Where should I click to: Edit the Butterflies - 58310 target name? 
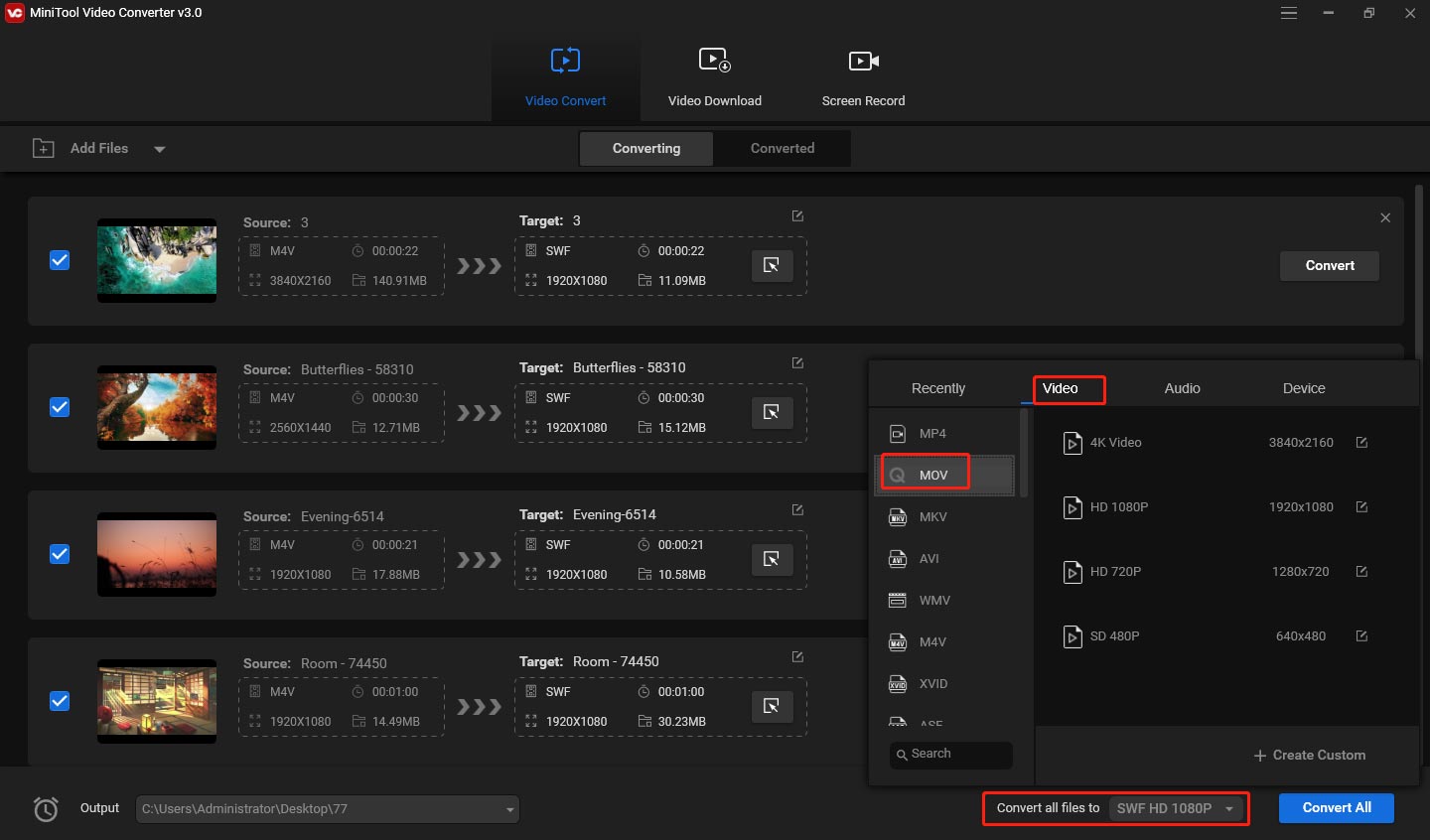[x=797, y=362]
